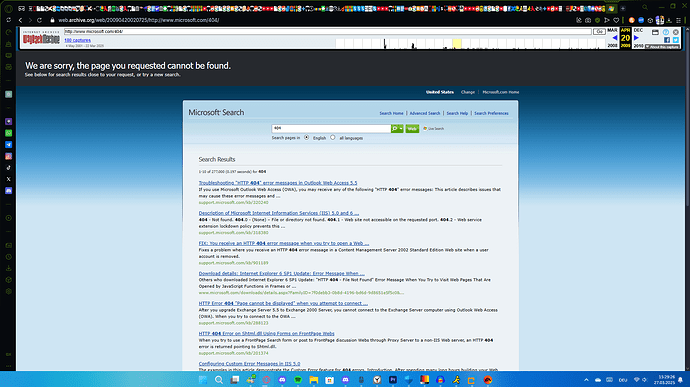Click a spike in the Wayback capture timeline
This screenshot has height=387, width=690.
(x=385, y=44)
